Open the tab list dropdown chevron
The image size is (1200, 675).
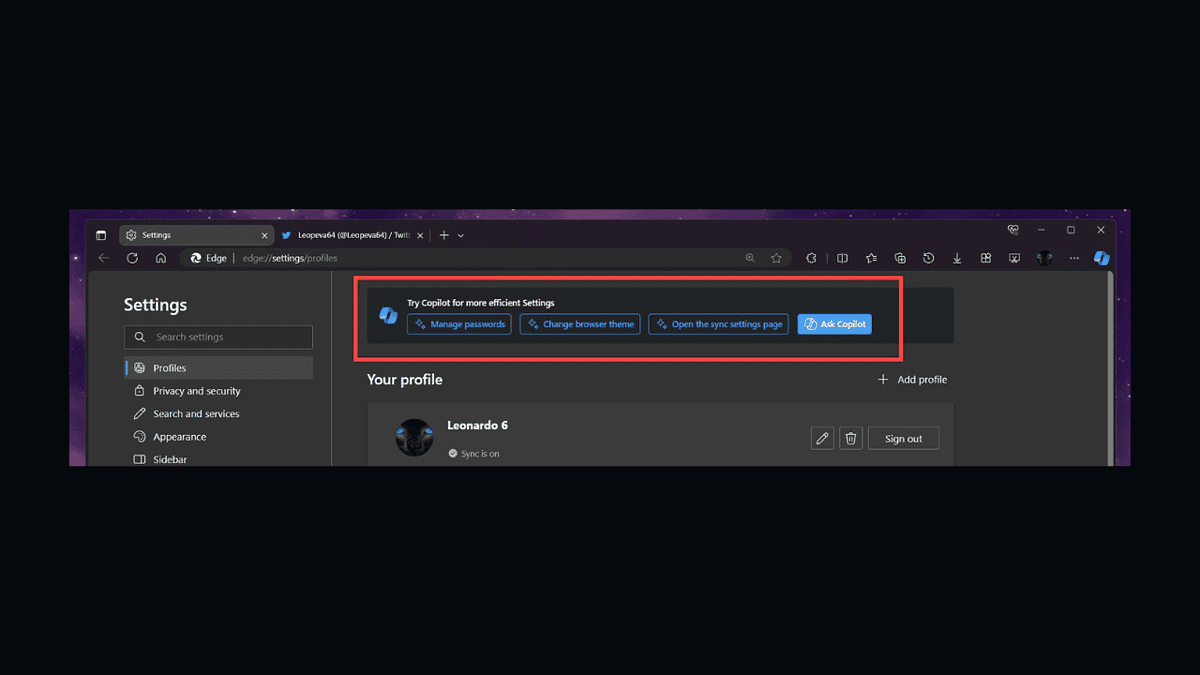pos(460,236)
